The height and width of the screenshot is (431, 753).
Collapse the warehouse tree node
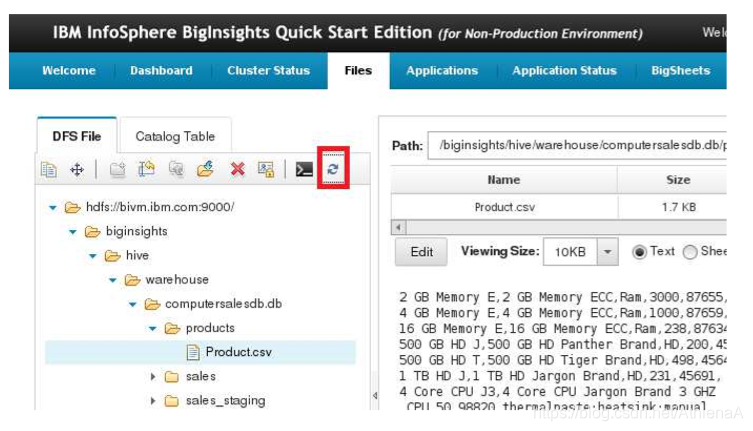(x=112, y=280)
